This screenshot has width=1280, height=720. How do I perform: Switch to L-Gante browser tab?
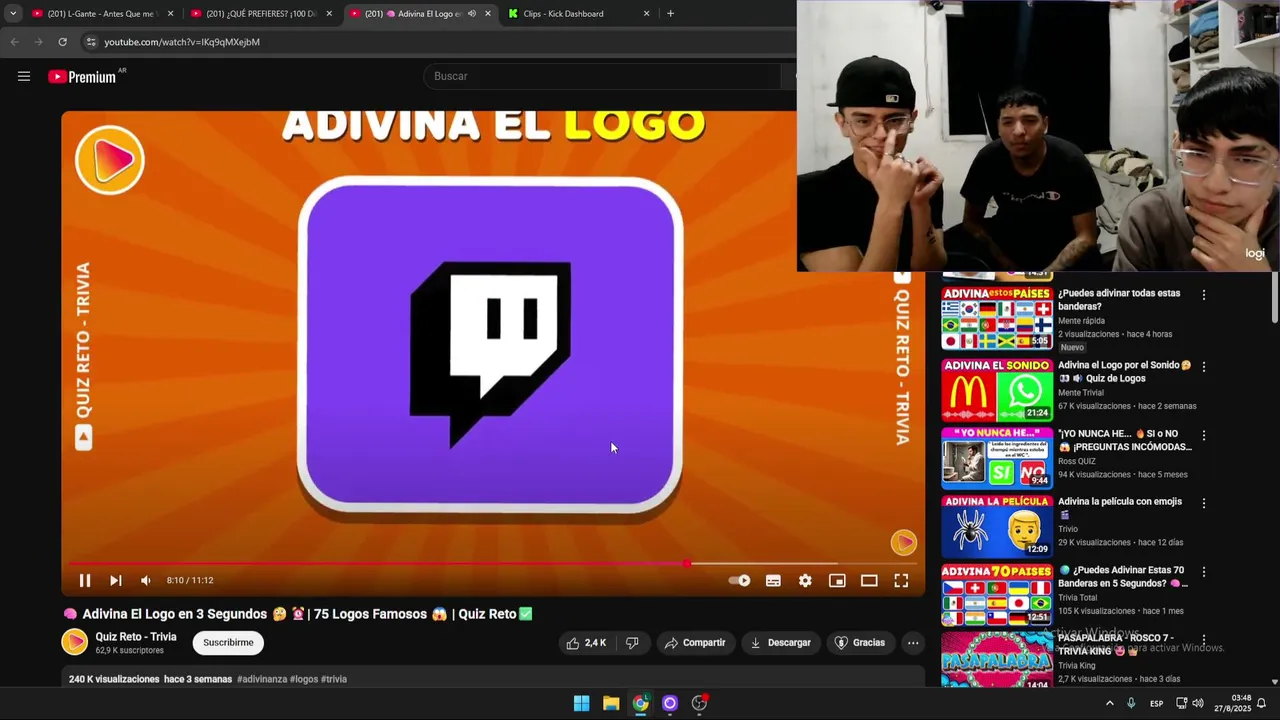pos(100,14)
